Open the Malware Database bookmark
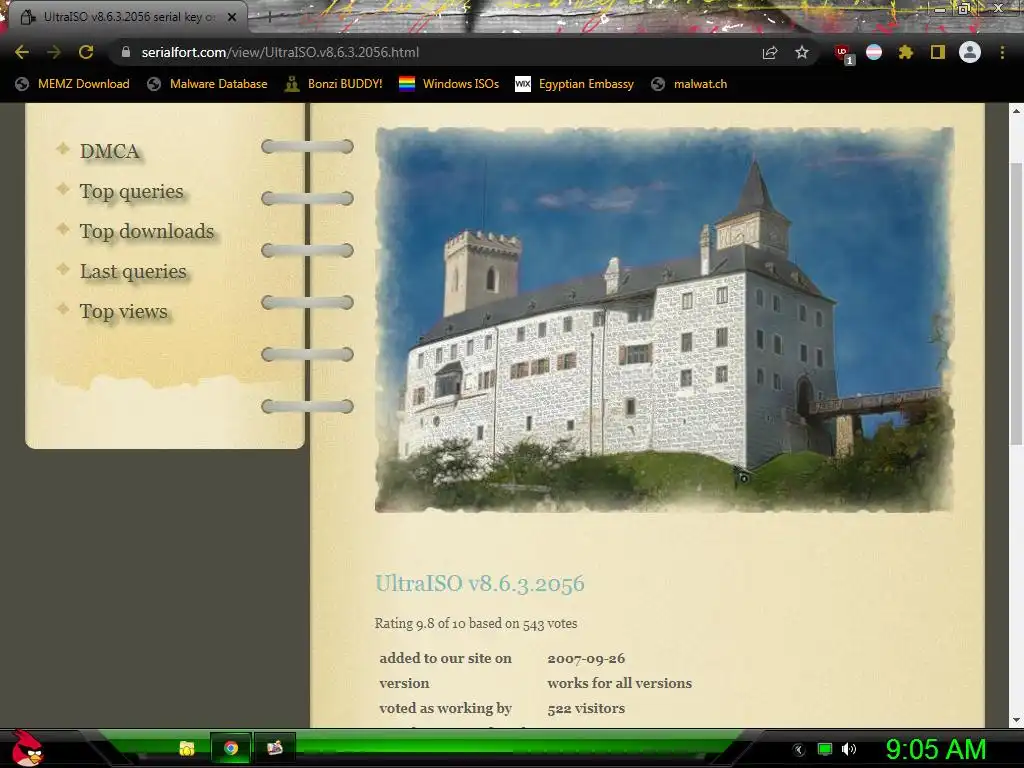 click(x=207, y=84)
